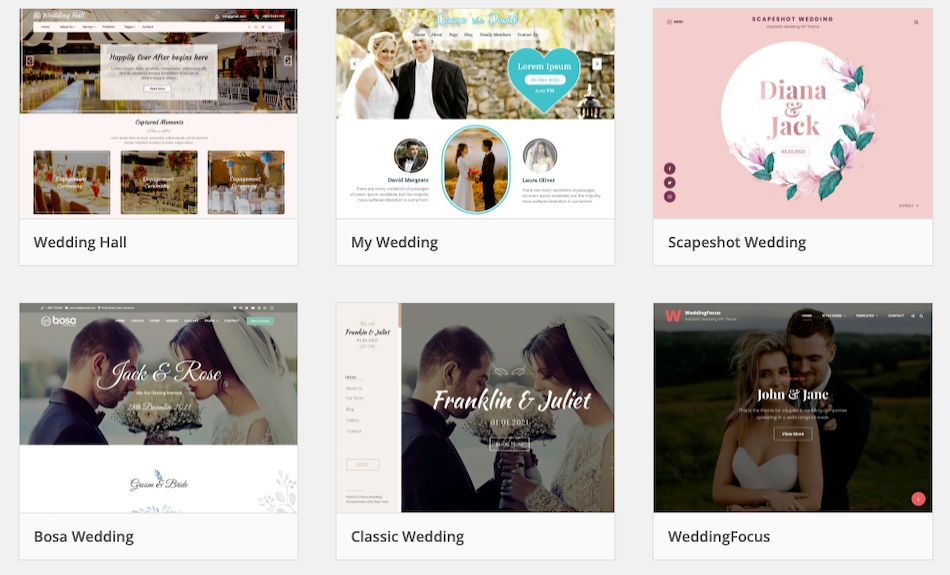Click Facebook icon in Scapeshot Wedding preview

(669, 168)
